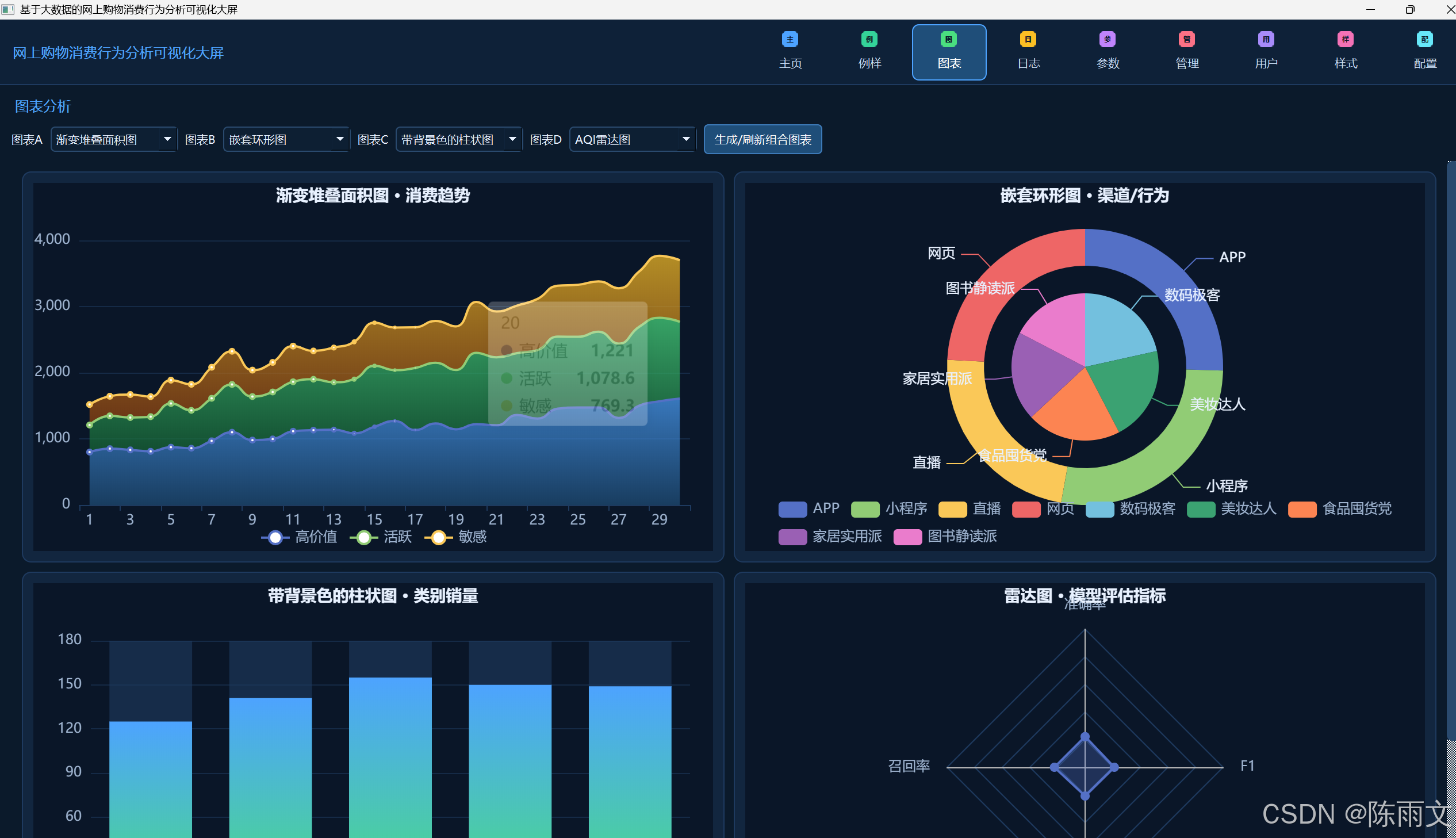Click the tallest third bar in 类别销量 chart

390,757
